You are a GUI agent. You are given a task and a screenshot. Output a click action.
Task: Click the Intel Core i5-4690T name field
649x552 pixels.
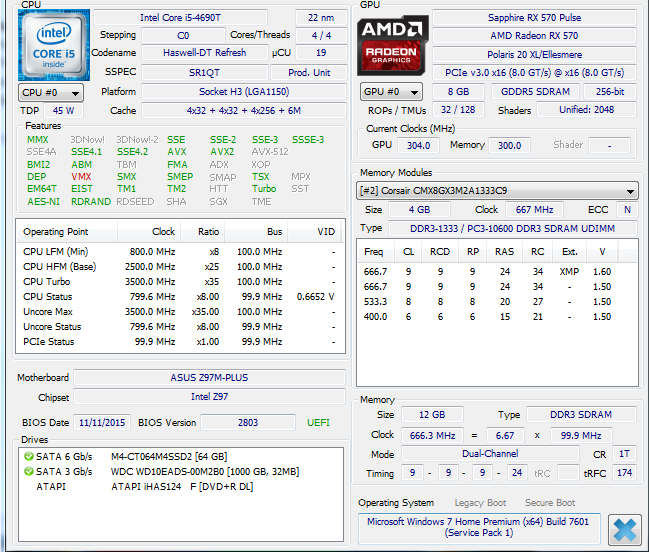coord(180,18)
